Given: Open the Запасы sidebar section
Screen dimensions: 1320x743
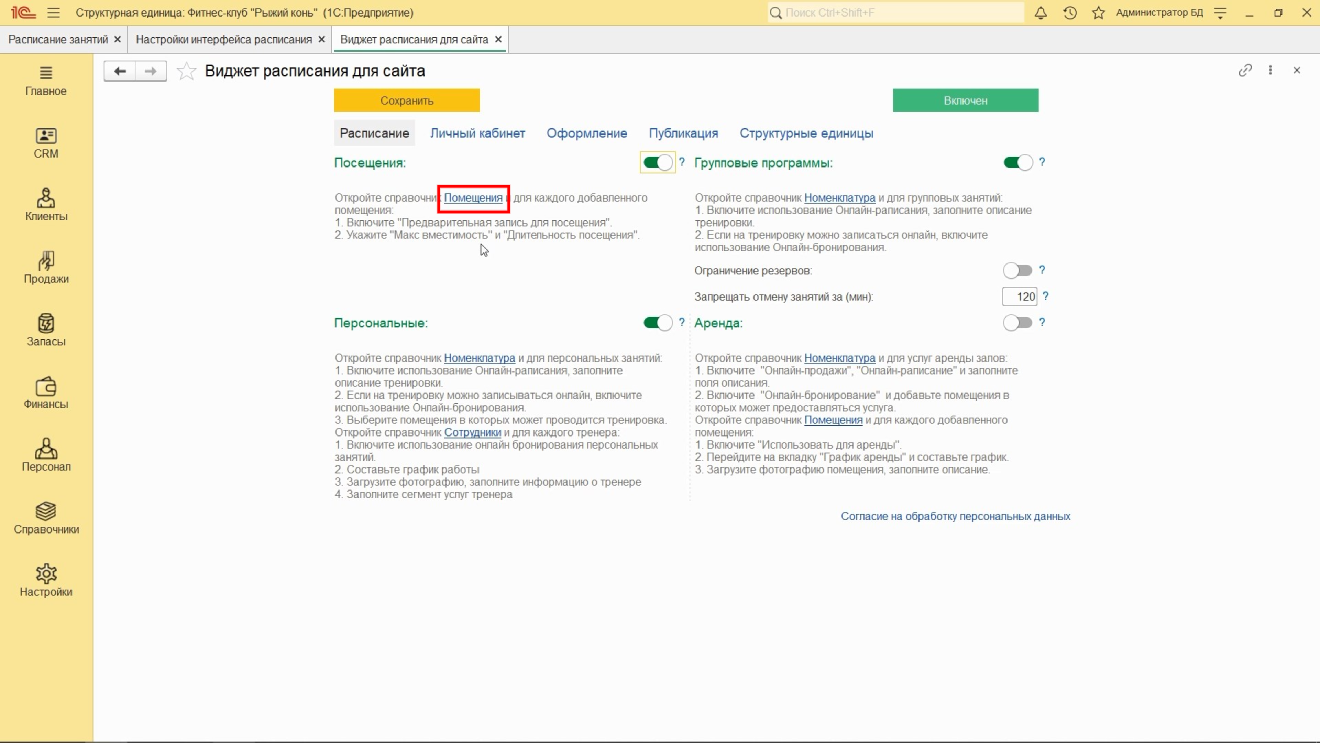Looking at the screenshot, I should point(46,331).
